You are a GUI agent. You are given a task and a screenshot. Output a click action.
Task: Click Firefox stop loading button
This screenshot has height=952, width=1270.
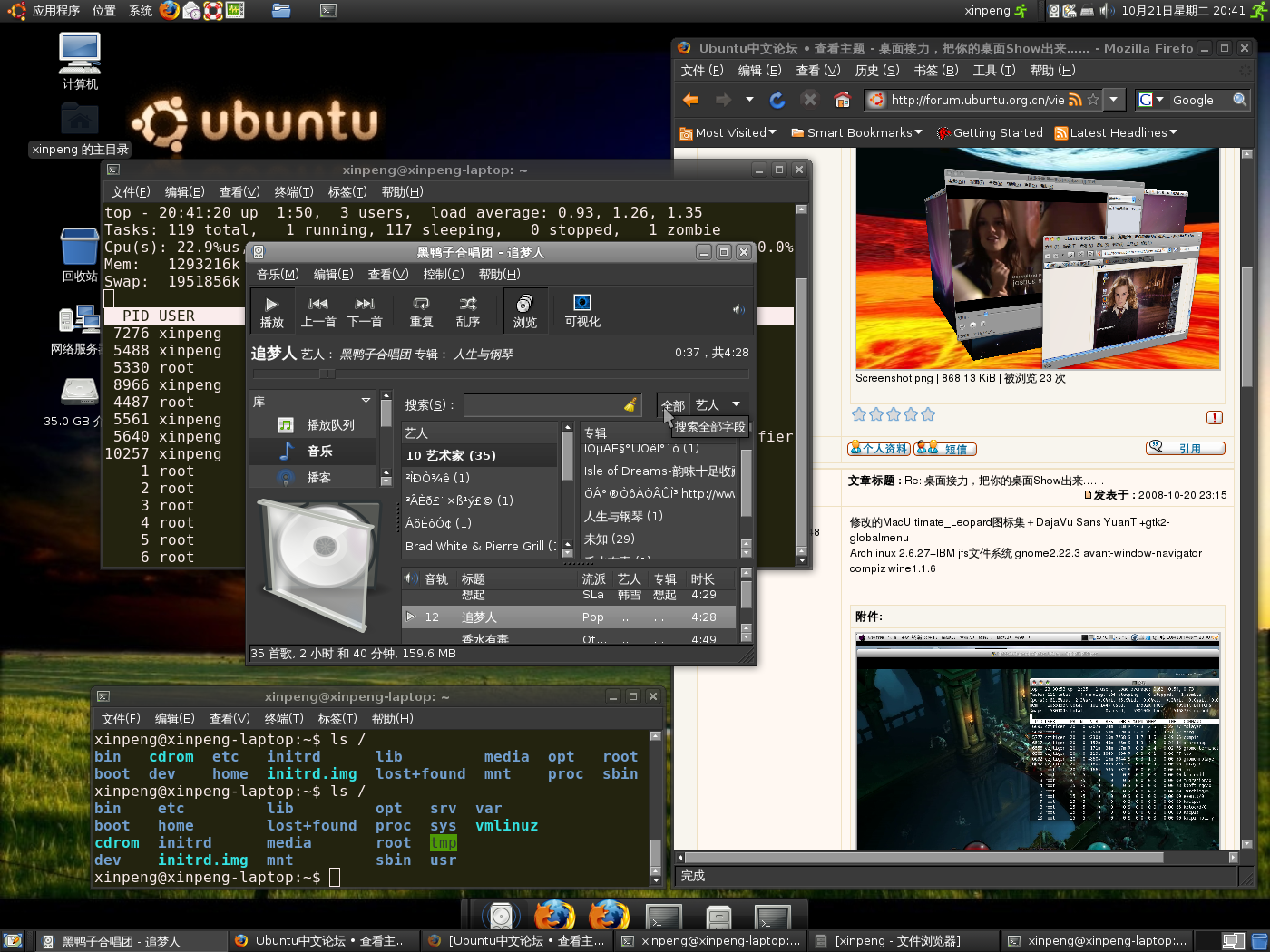click(x=809, y=100)
